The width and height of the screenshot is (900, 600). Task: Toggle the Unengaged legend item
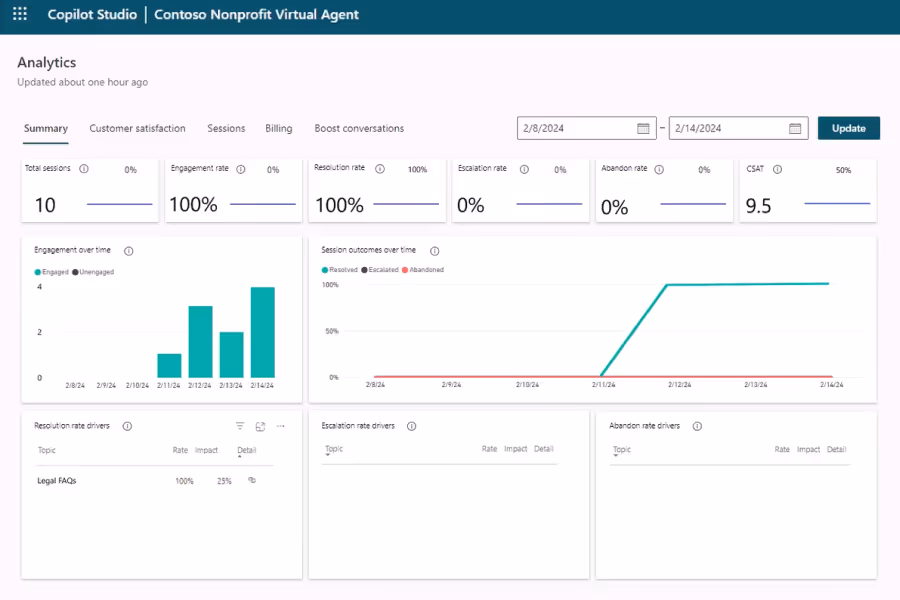(93, 272)
